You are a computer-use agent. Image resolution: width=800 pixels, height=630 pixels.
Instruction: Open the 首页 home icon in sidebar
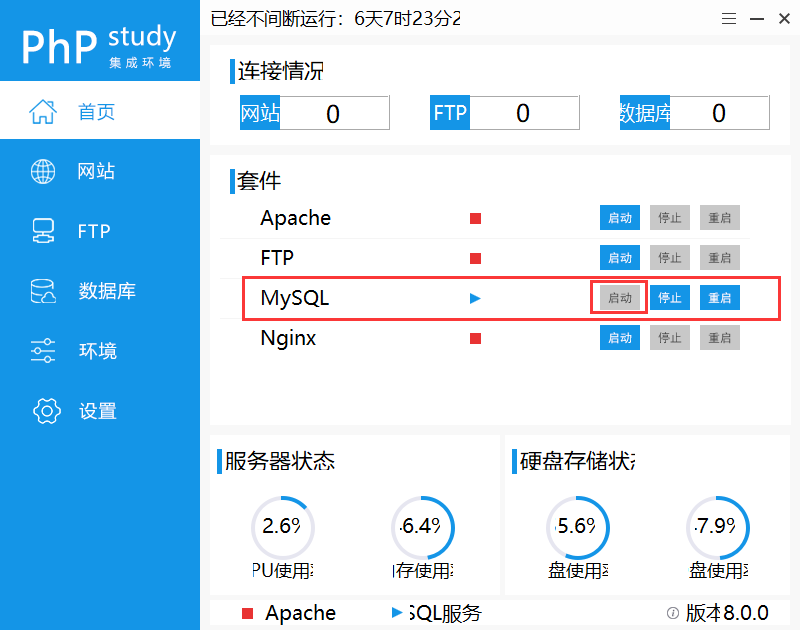[43, 112]
